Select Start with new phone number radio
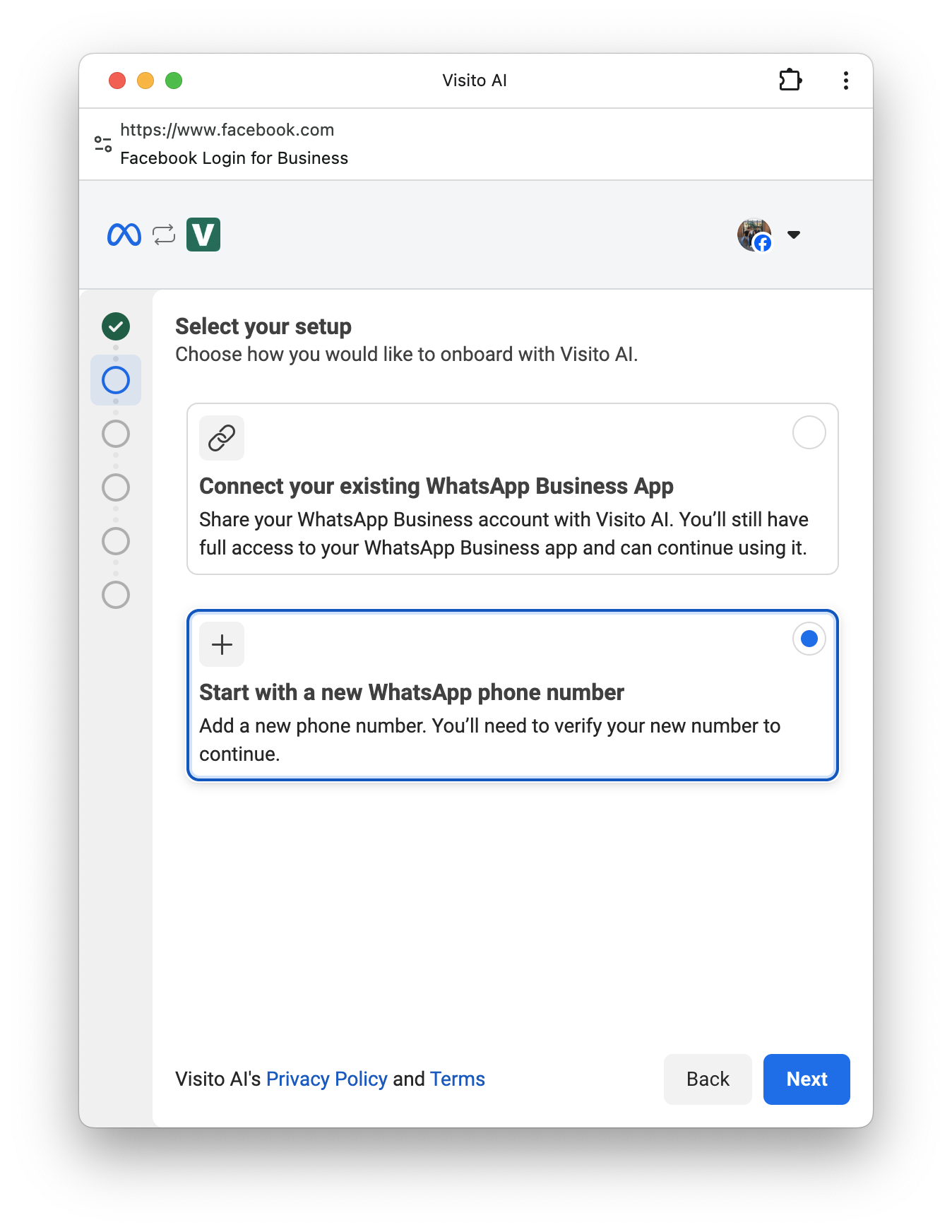The image size is (952, 1232). pyautogui.click(x=809, y=639)
